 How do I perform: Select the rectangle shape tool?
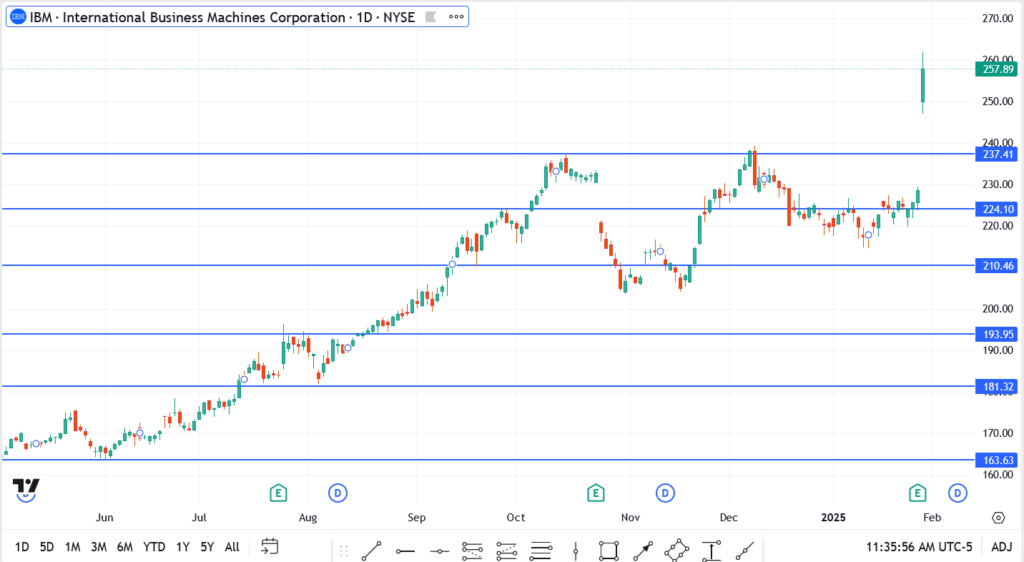(x=608, y=549)
